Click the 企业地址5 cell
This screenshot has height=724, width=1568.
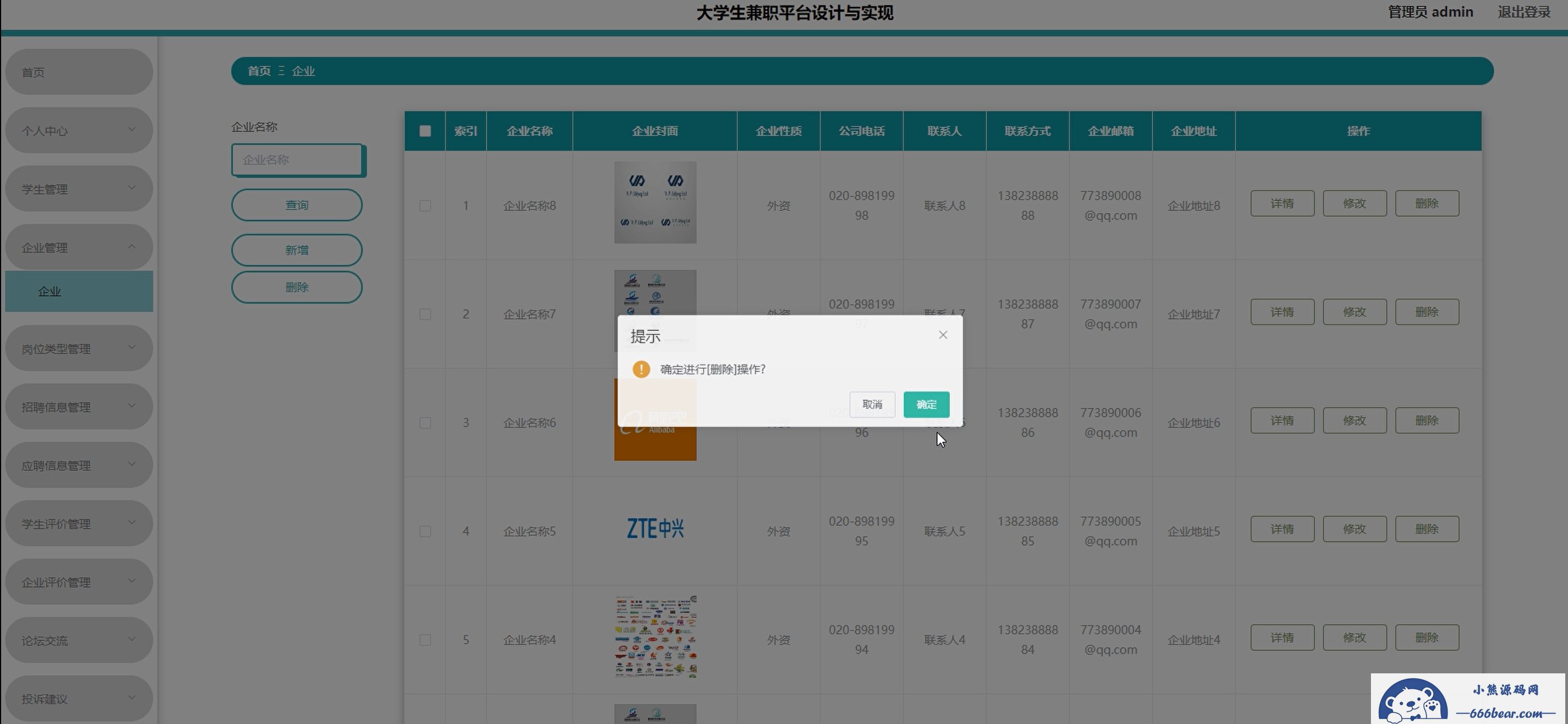(1193, 532)
